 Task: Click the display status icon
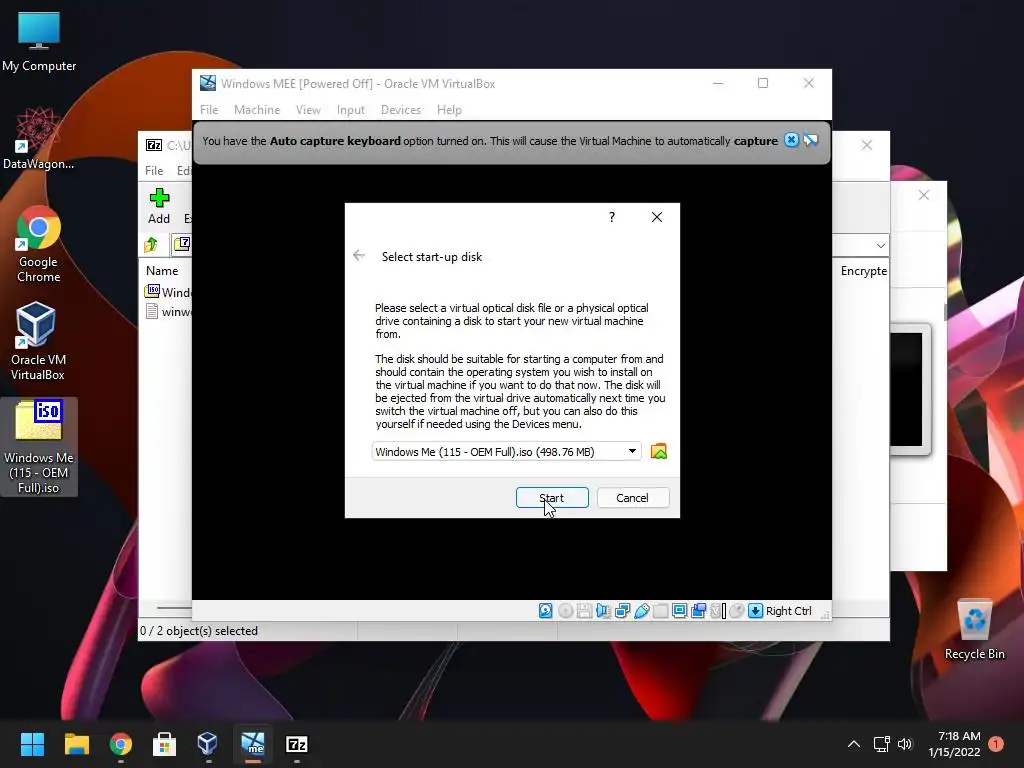[x=679, y=611]
